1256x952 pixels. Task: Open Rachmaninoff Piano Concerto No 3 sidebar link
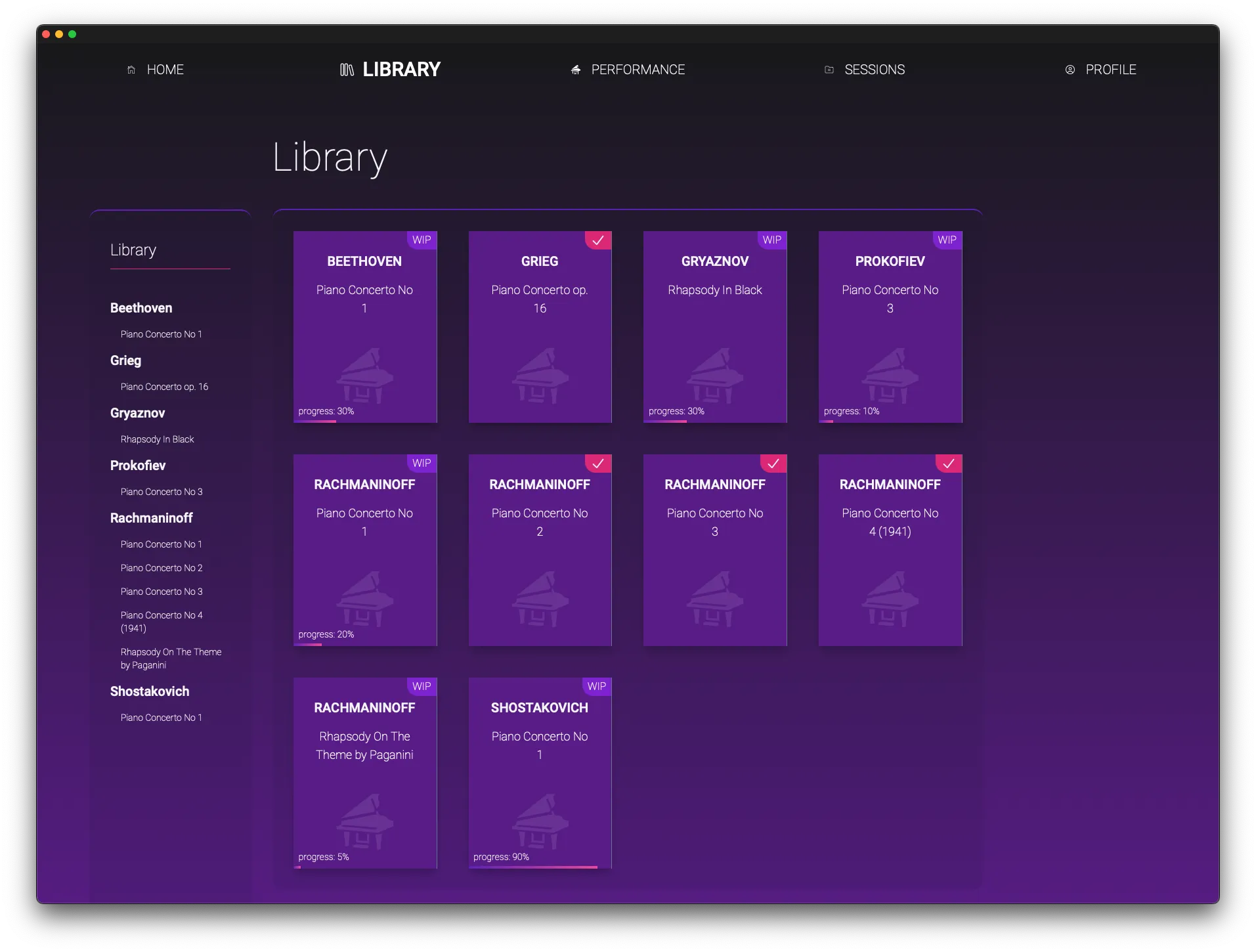point(162,592)
